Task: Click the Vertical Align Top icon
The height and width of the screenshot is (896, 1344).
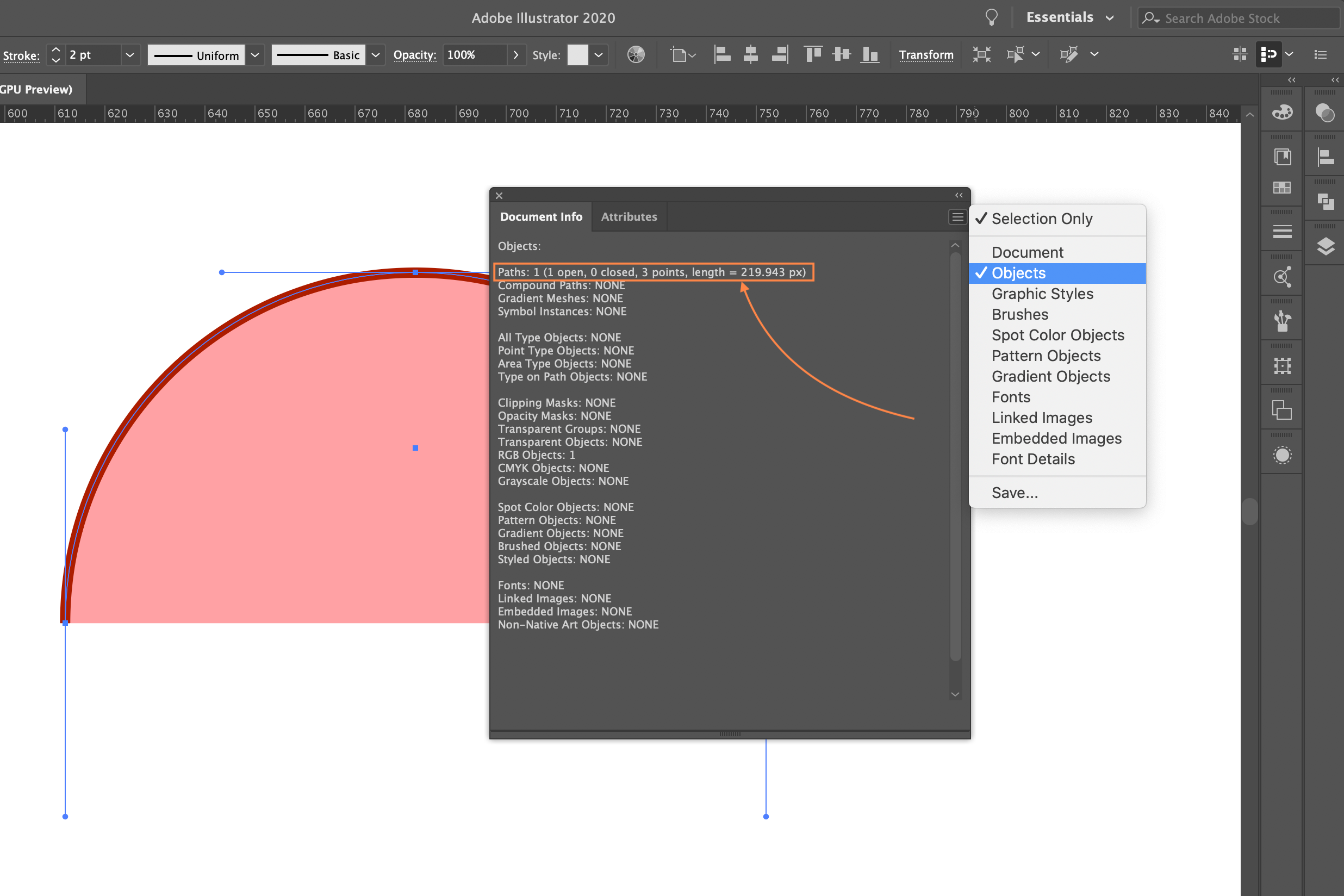Action: (x=813, y=55)
